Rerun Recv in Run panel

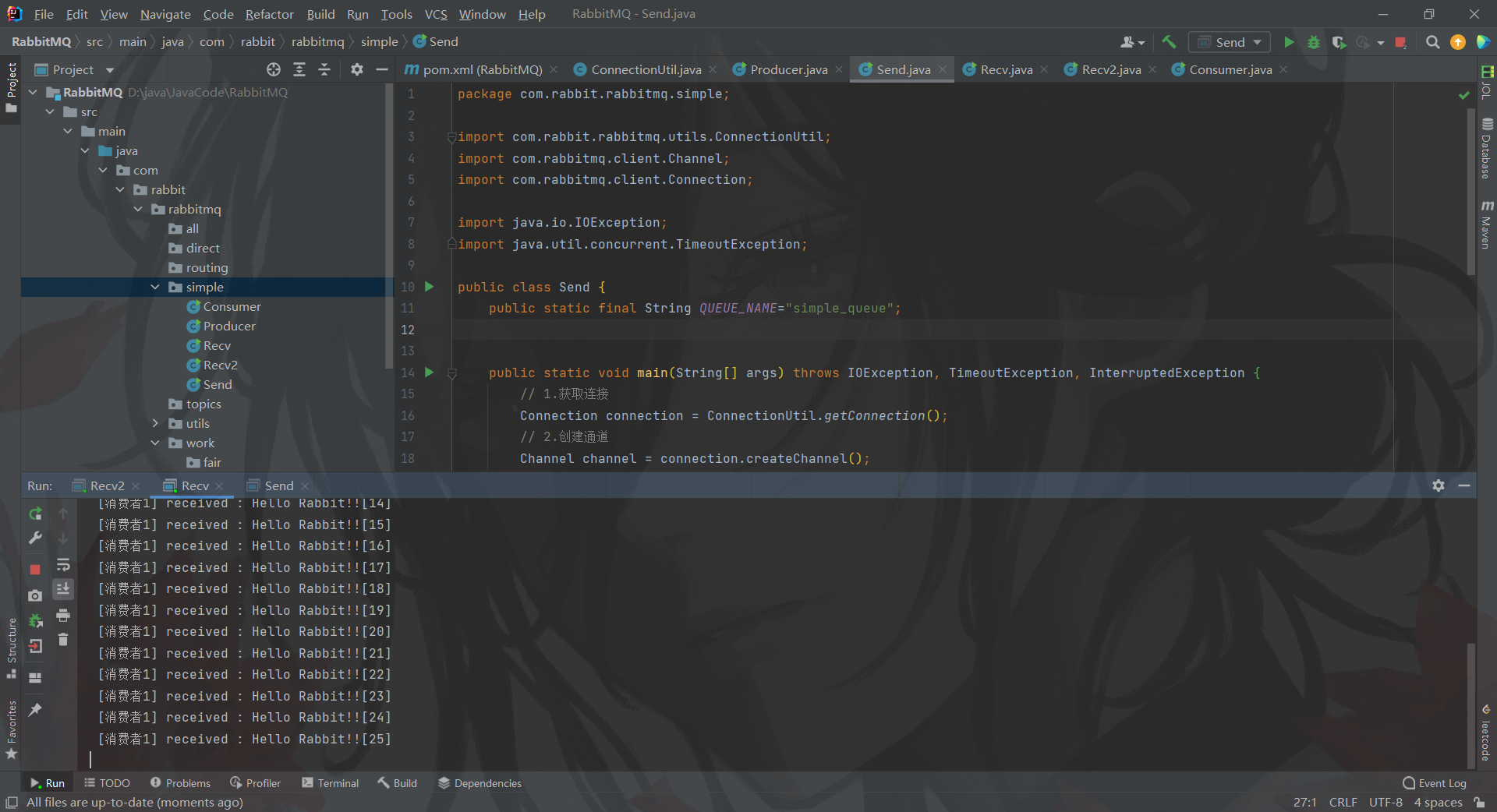35,514
